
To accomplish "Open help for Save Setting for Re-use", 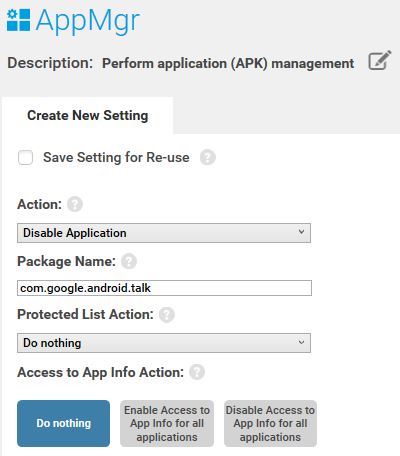I will point(208,157).
